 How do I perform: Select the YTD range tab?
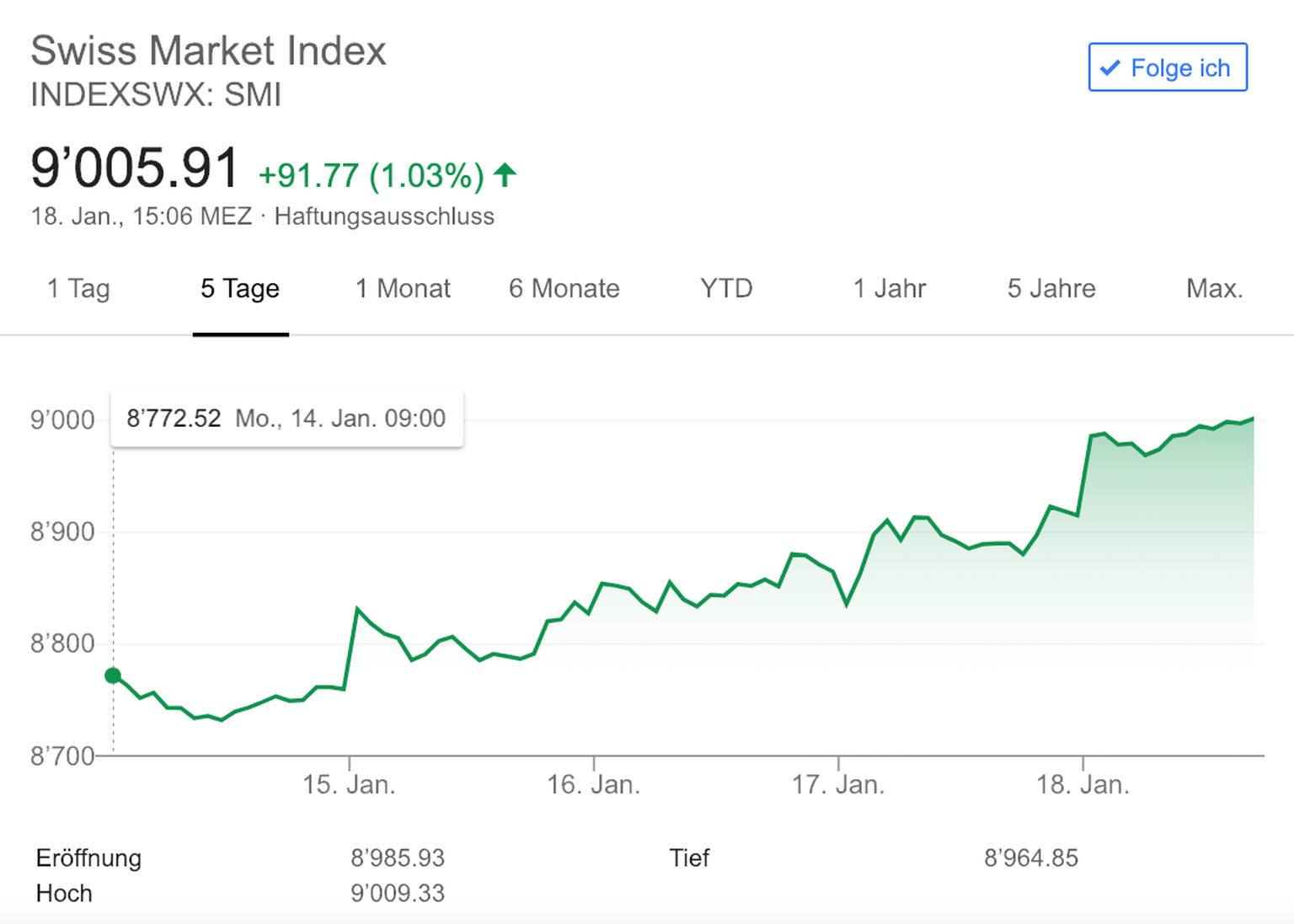[725, 289]
